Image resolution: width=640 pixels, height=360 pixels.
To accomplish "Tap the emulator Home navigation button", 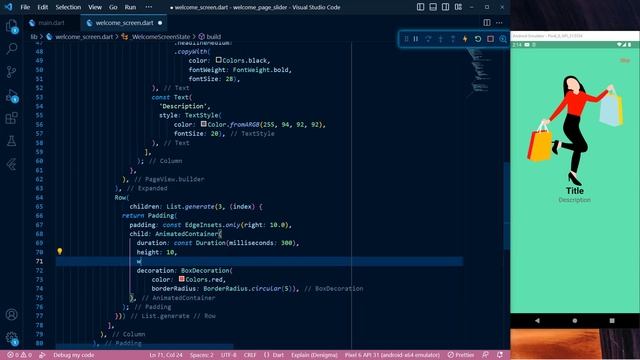I will pyautogui.click(x=575, y=320).
